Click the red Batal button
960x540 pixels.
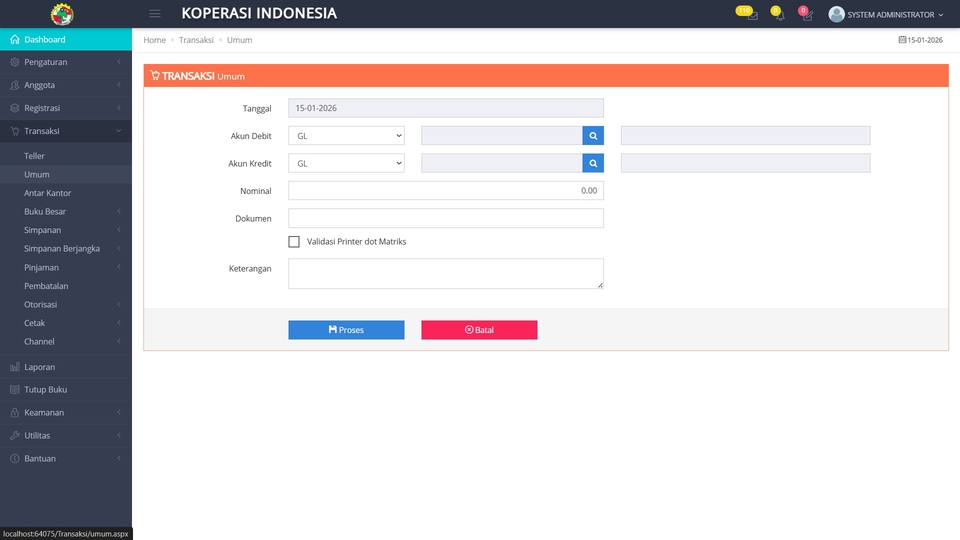click(x=479, y=330)
